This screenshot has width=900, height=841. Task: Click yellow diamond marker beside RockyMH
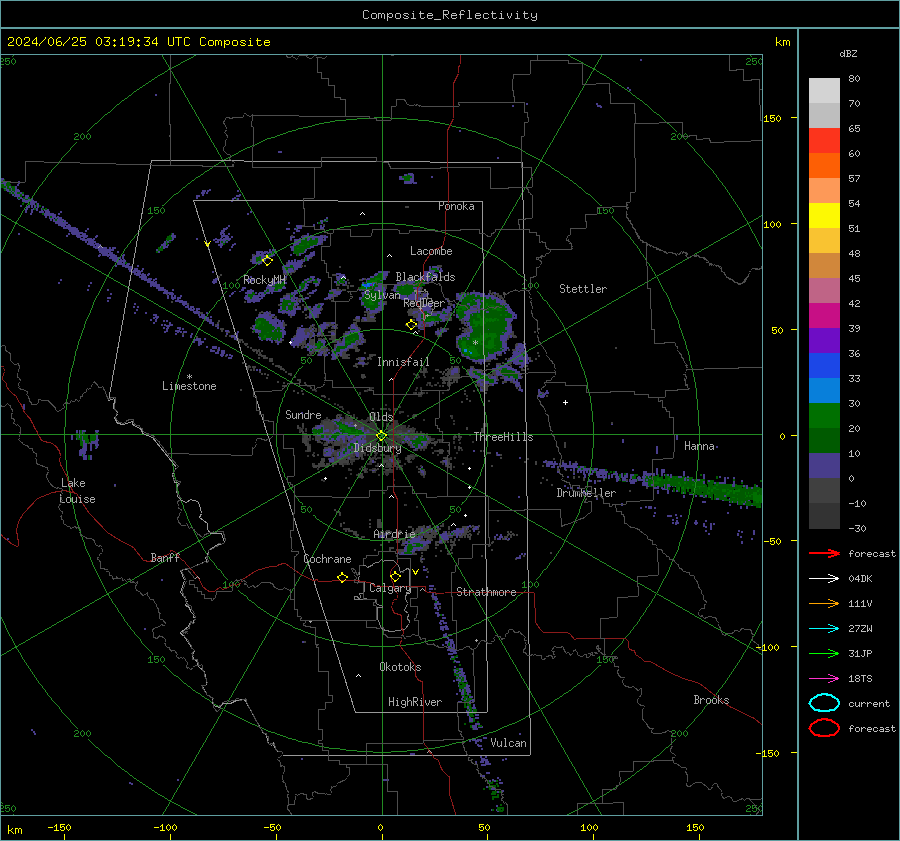tap(267, 261)
